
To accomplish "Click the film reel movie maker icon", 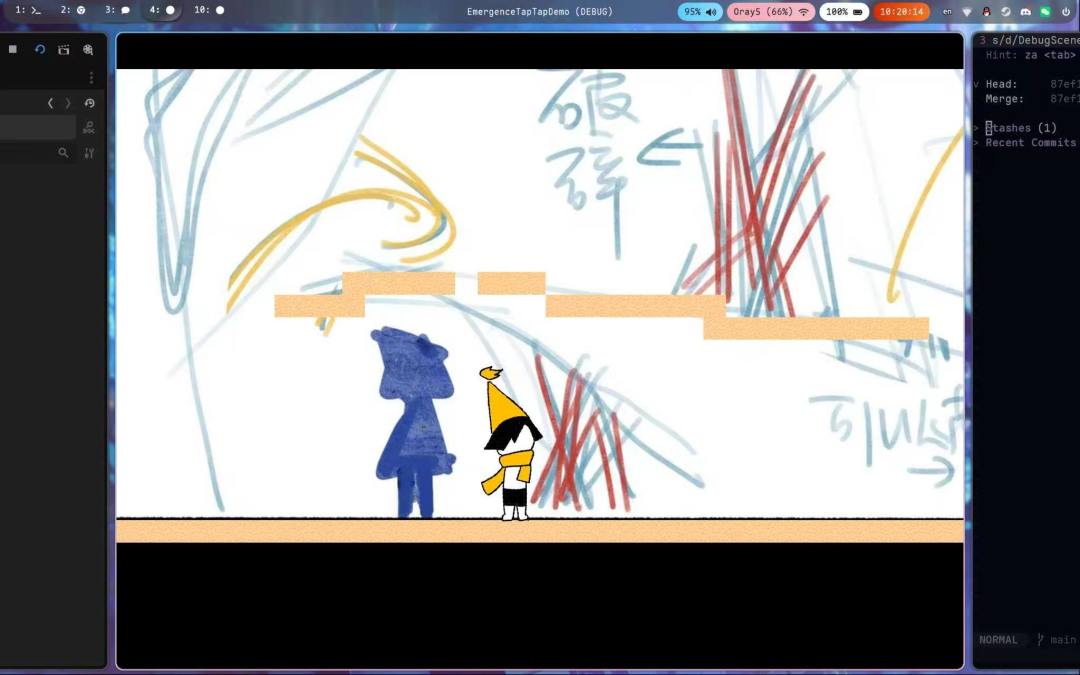I will (88, 50).
